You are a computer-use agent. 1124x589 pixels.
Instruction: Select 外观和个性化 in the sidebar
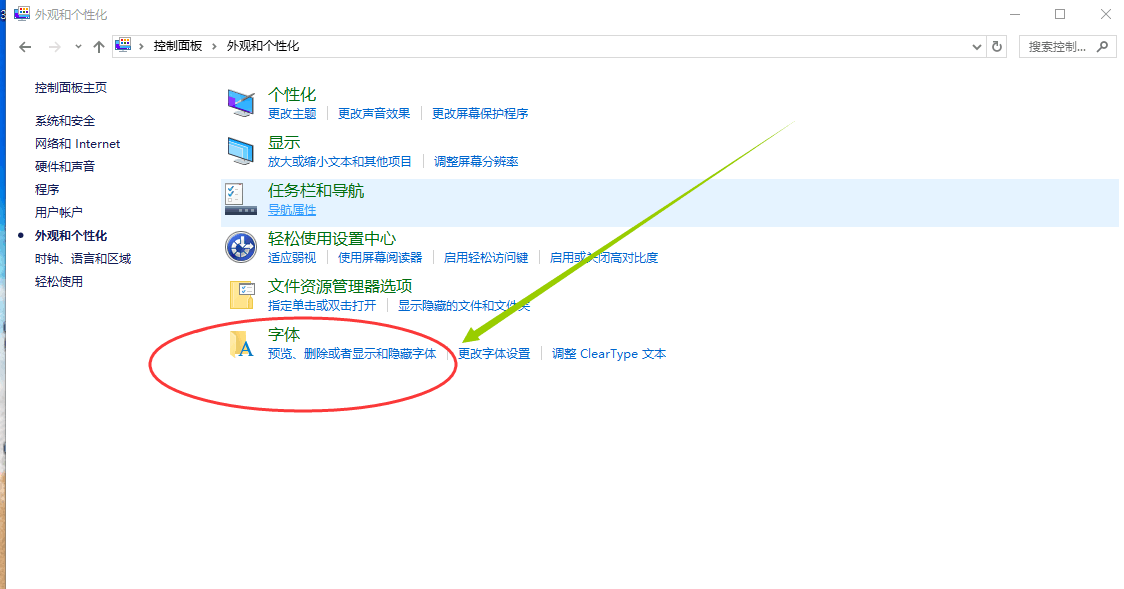click(71, 235)
